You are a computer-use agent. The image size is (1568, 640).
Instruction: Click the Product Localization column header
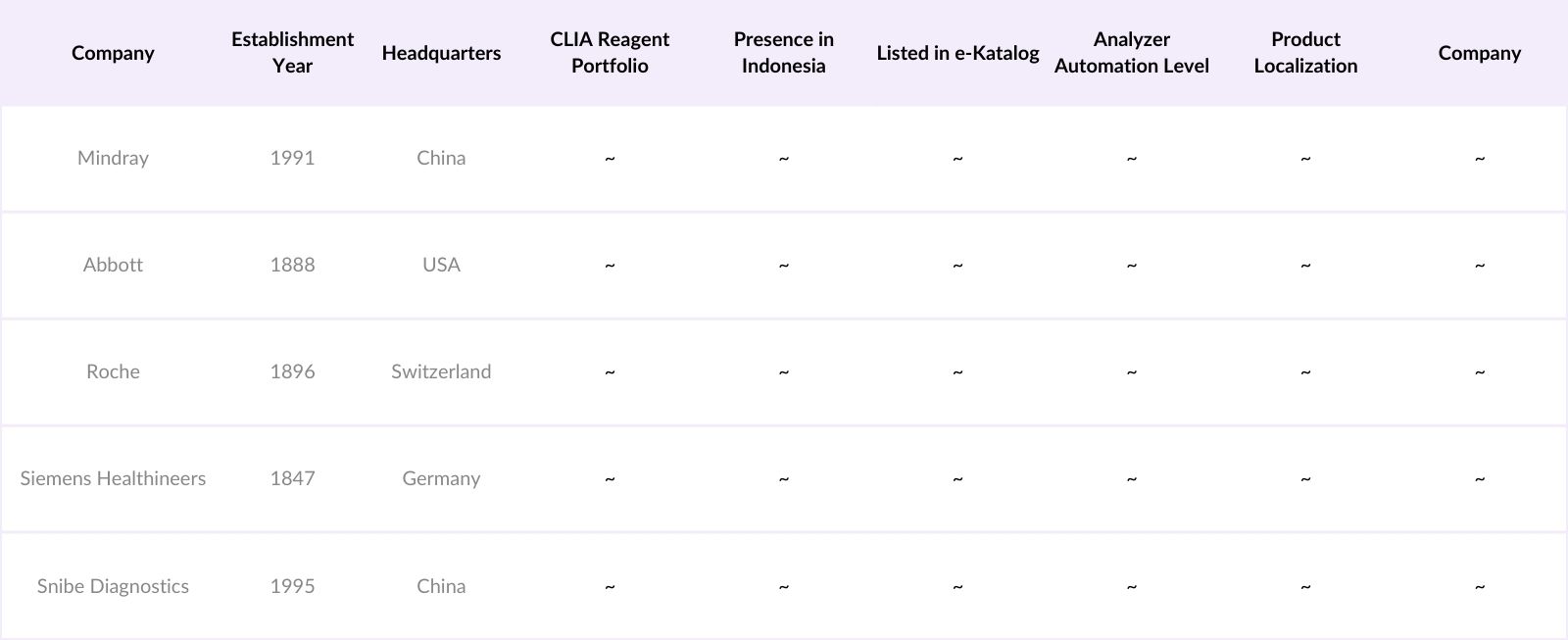coord(1305,53)
